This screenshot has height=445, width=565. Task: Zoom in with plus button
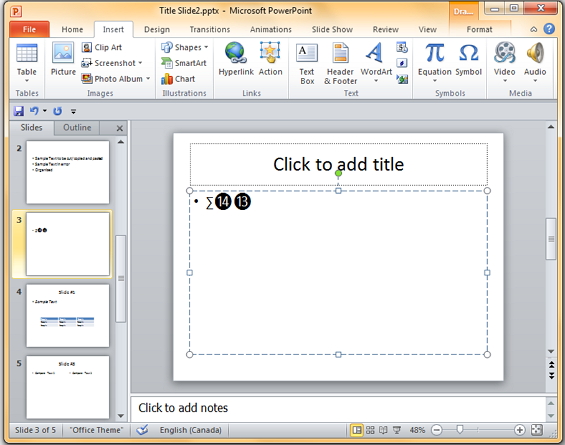point(520,430)
